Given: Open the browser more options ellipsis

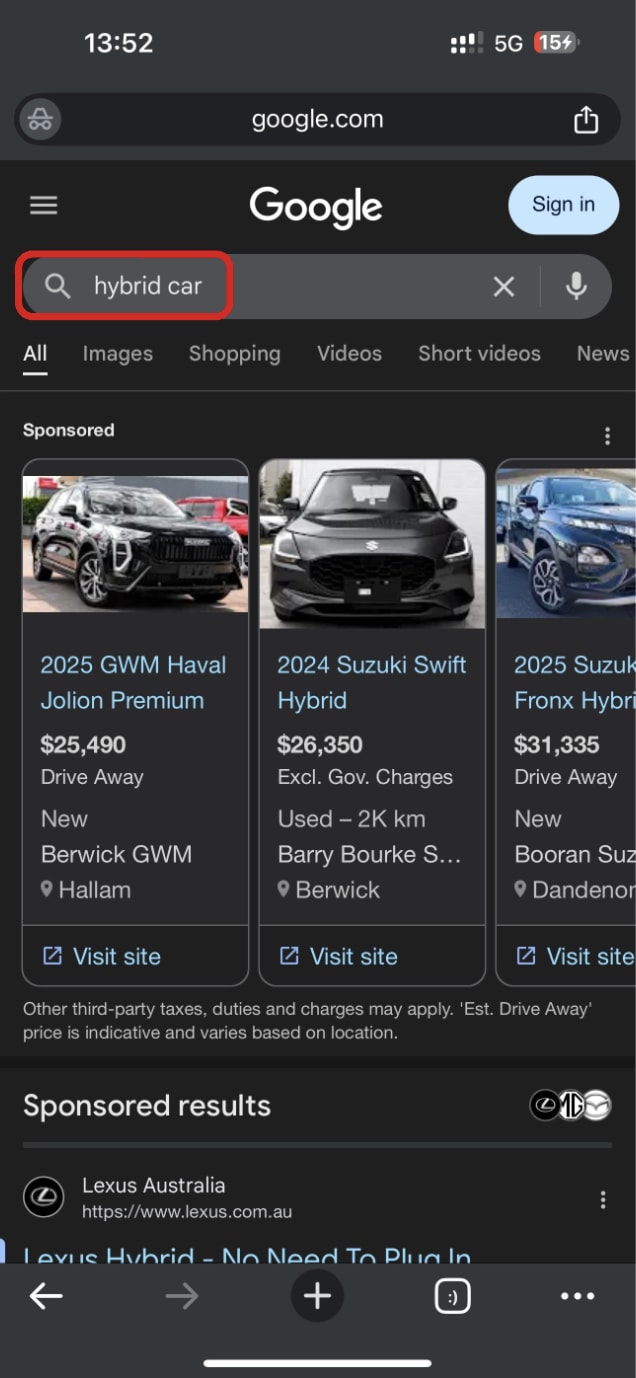Looking at the screenshot, I should [578, 1296].
